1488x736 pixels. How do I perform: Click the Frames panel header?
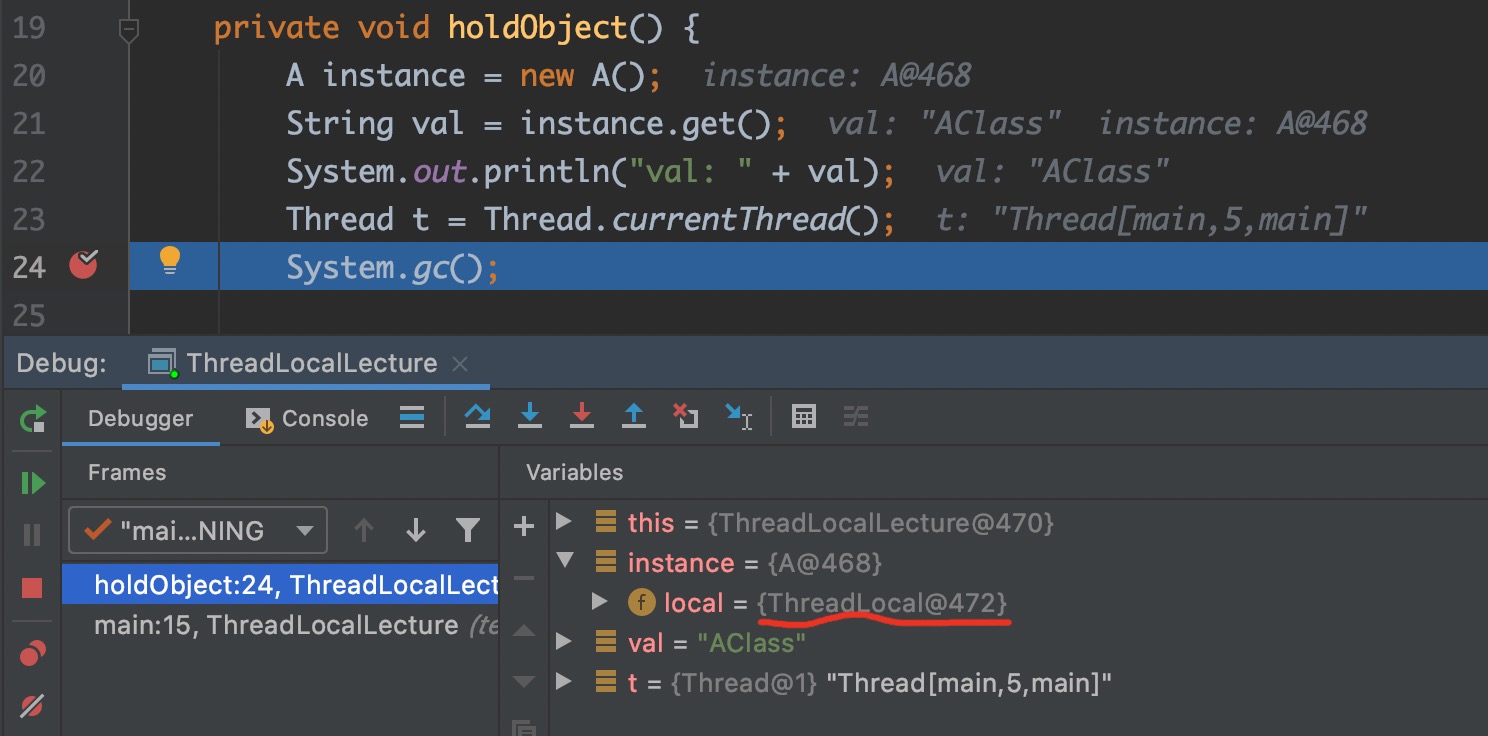tap(127, 472)
